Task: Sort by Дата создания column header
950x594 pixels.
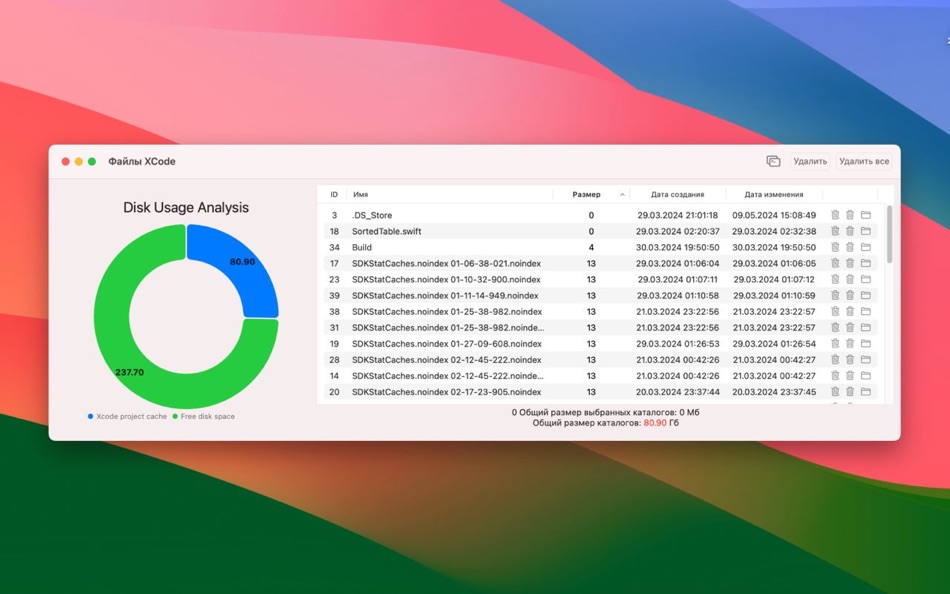Action: coord(677,195)
